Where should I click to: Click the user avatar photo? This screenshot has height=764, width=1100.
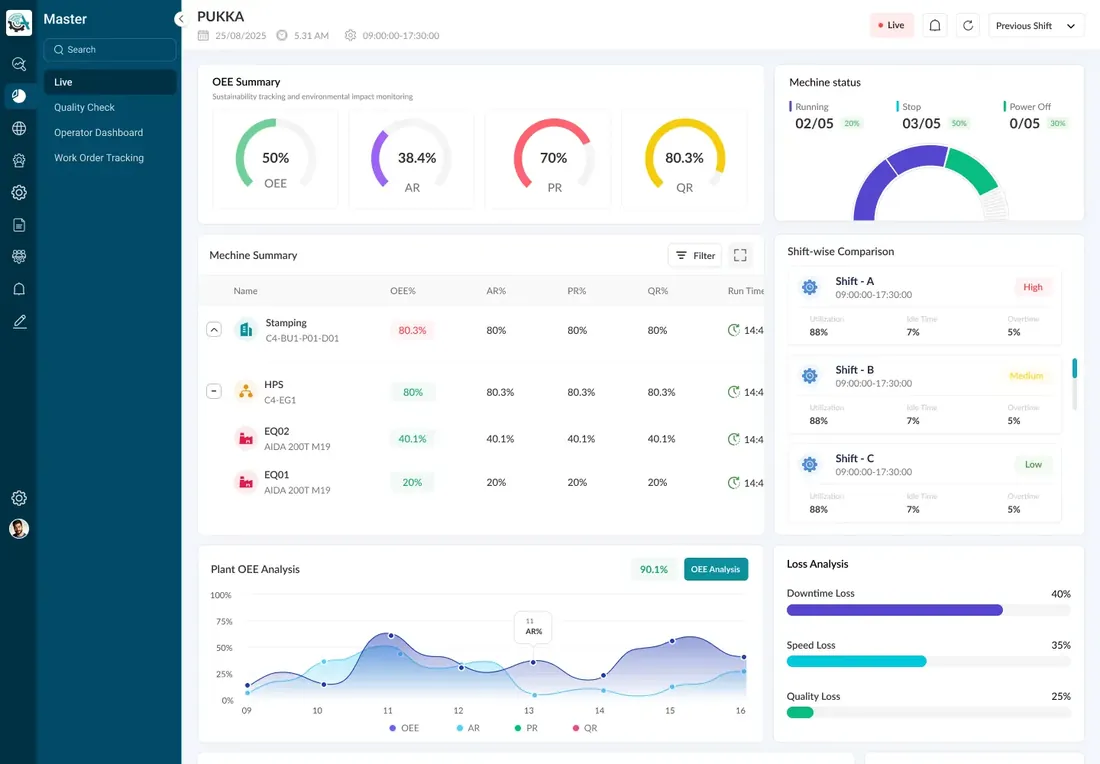point(19,528)
